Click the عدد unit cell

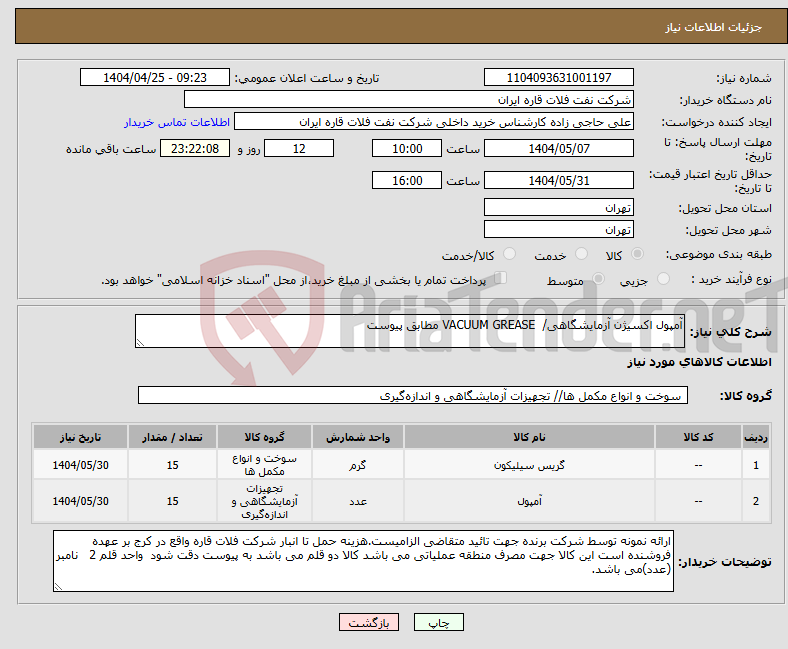[358, 501]
